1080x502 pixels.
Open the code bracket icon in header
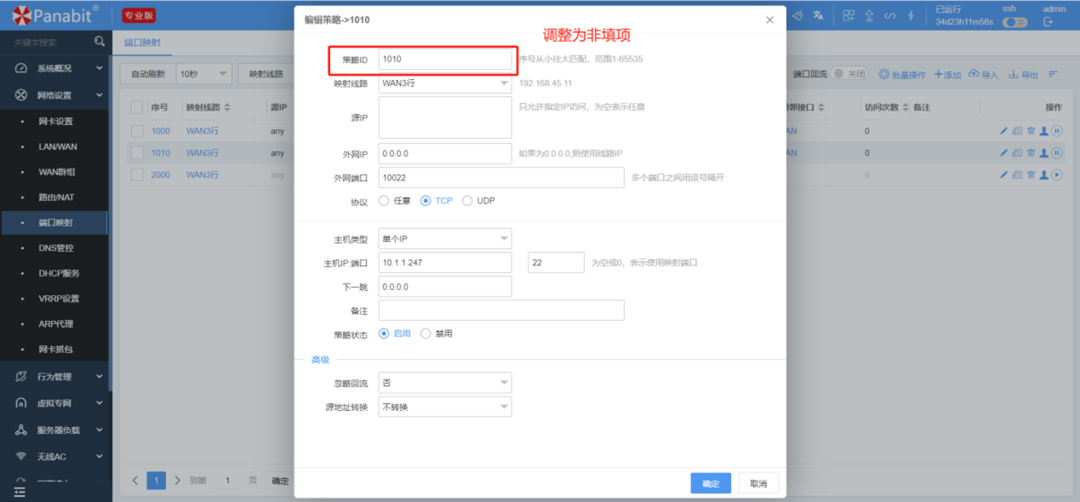[890, 15]
